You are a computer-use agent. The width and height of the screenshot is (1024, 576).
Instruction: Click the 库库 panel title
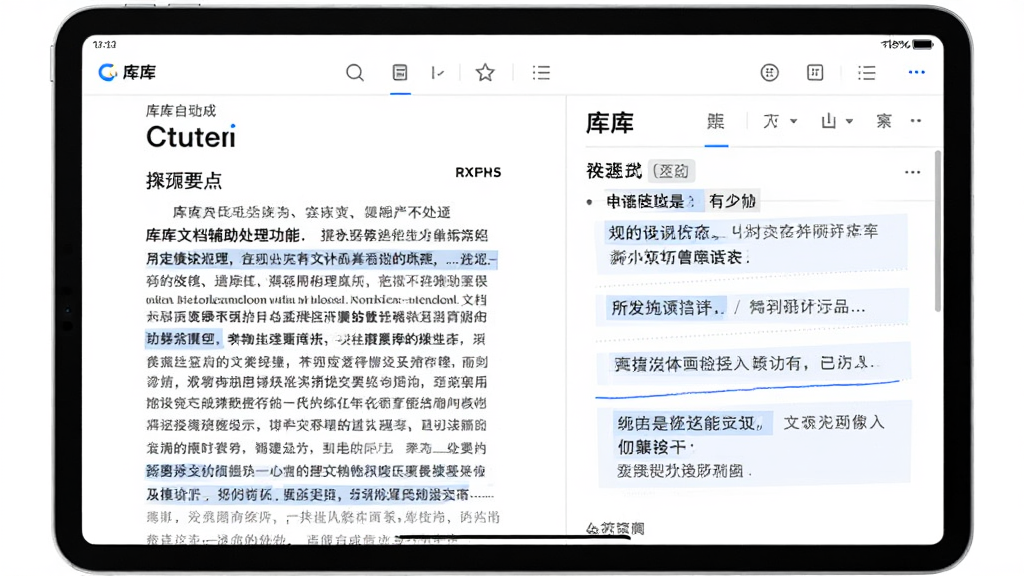coord(609,123)
